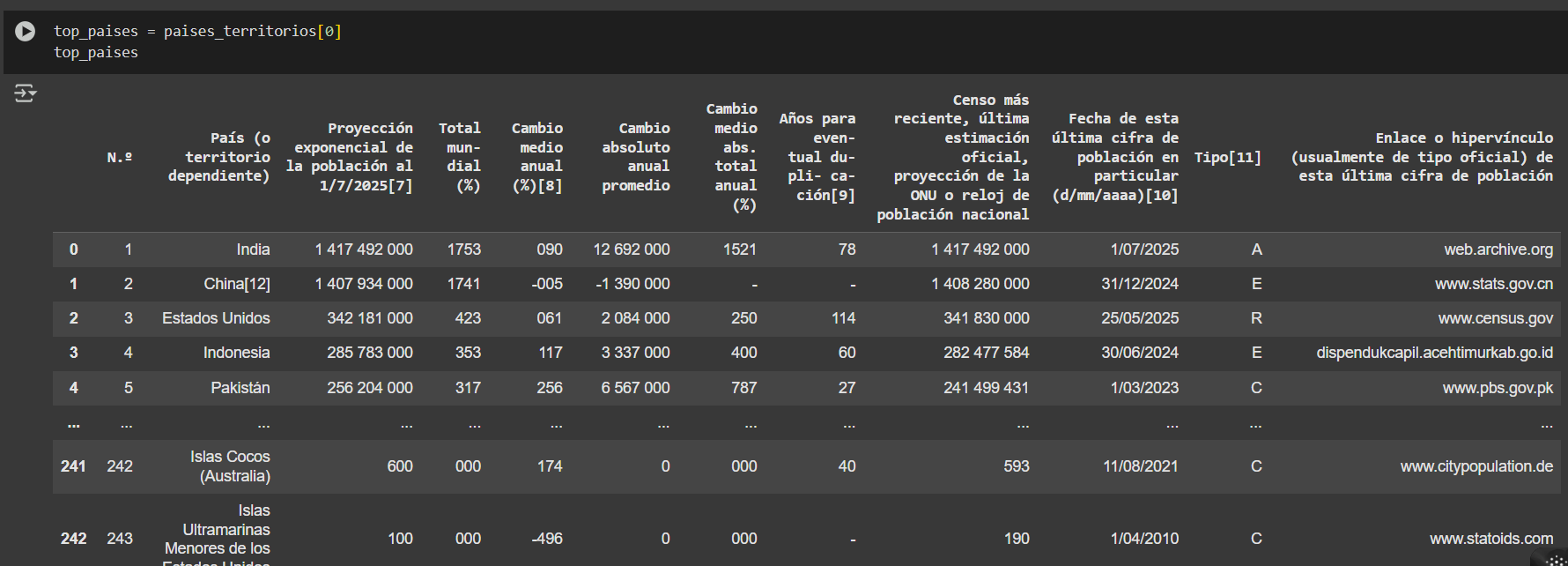Click the 'www.census.gov' source cell
Image resolution: width=1568 pixels, height=566 pixels.
tap(1496, 318)
